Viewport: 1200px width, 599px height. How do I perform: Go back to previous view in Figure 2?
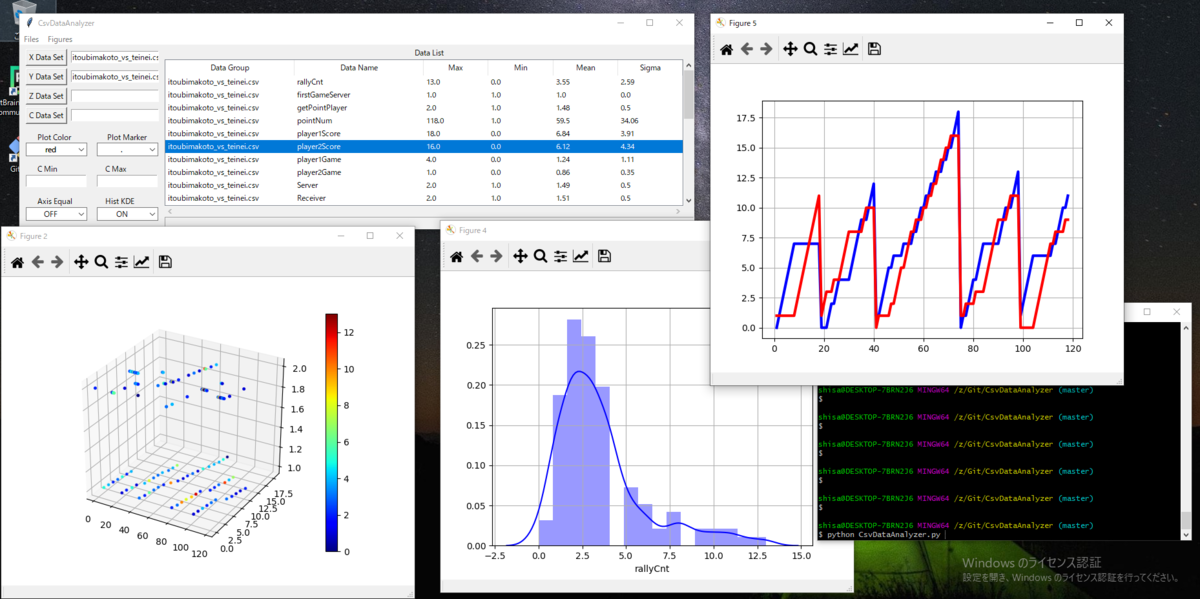pos(36,262)
